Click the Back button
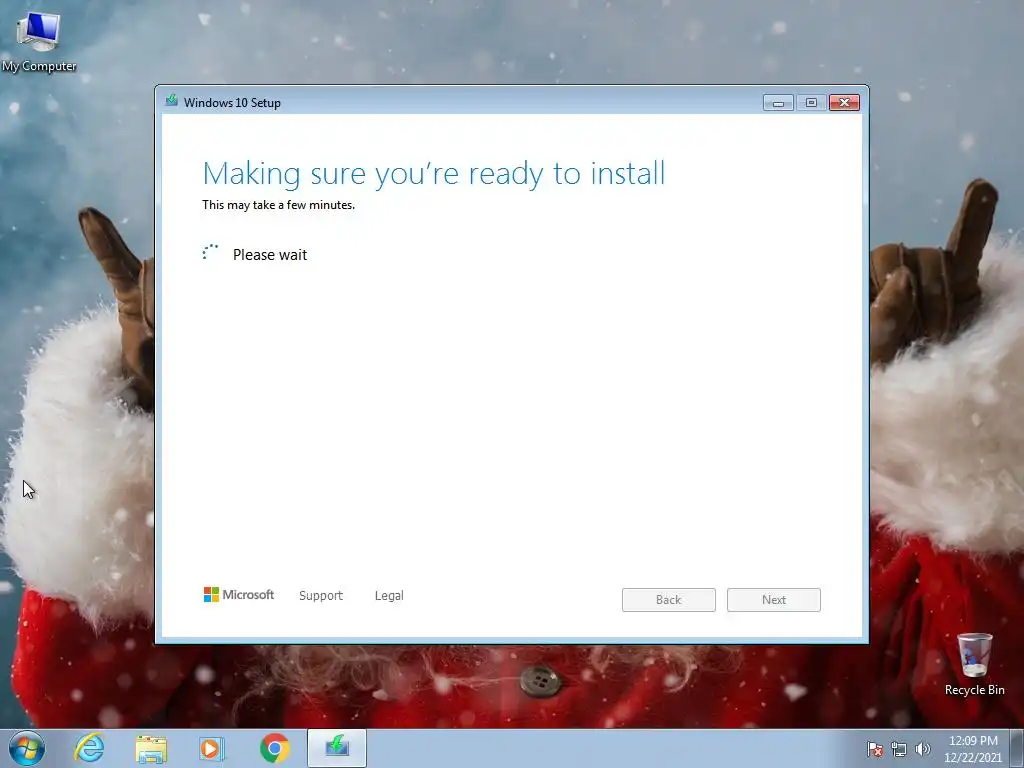The height and width of the screenshot is (768, 1024). point(669,600)
